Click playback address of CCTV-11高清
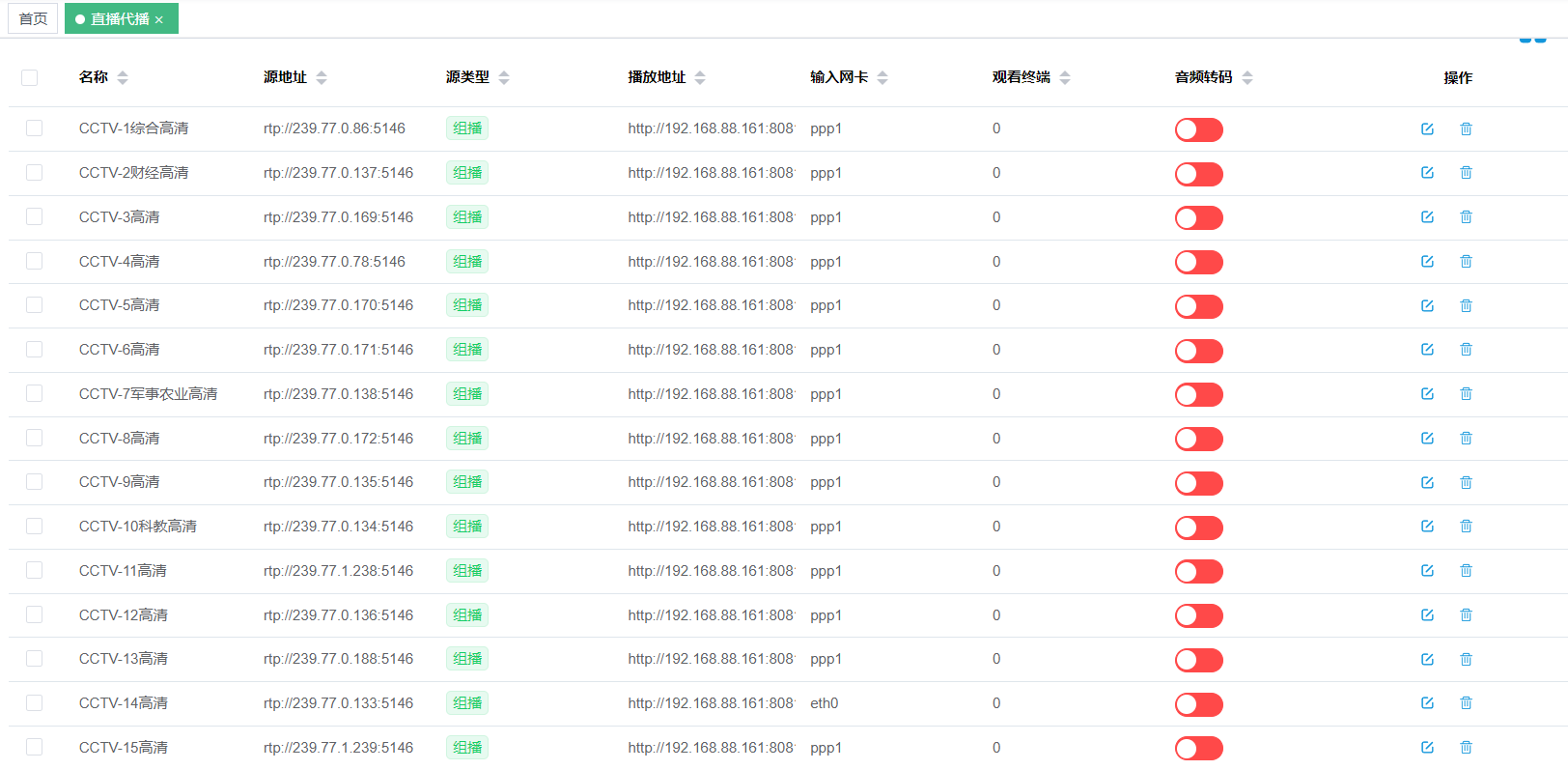This screenshot has width=1568, height=770. 711,571
